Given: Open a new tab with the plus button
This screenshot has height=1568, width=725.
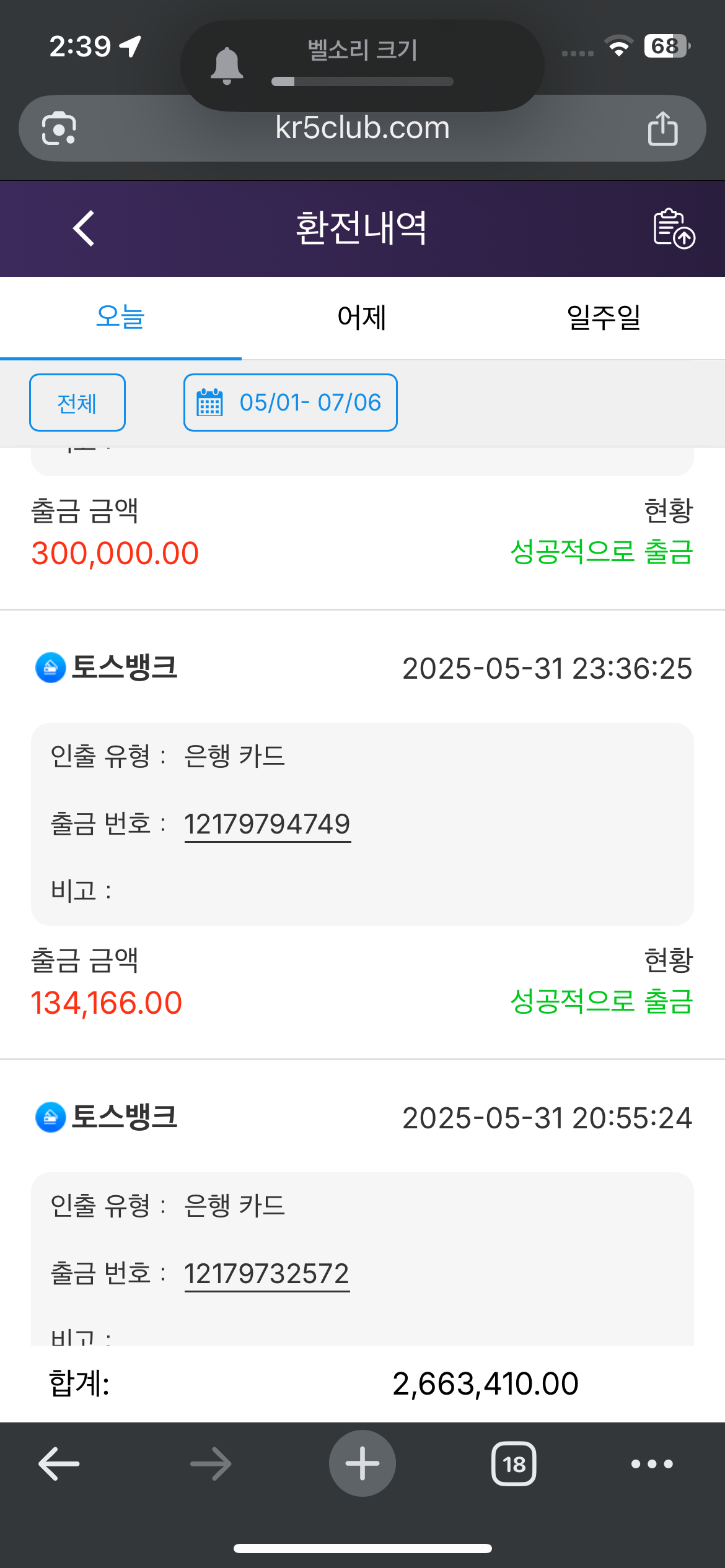Looking at the screenshot, I should 362,1463.
